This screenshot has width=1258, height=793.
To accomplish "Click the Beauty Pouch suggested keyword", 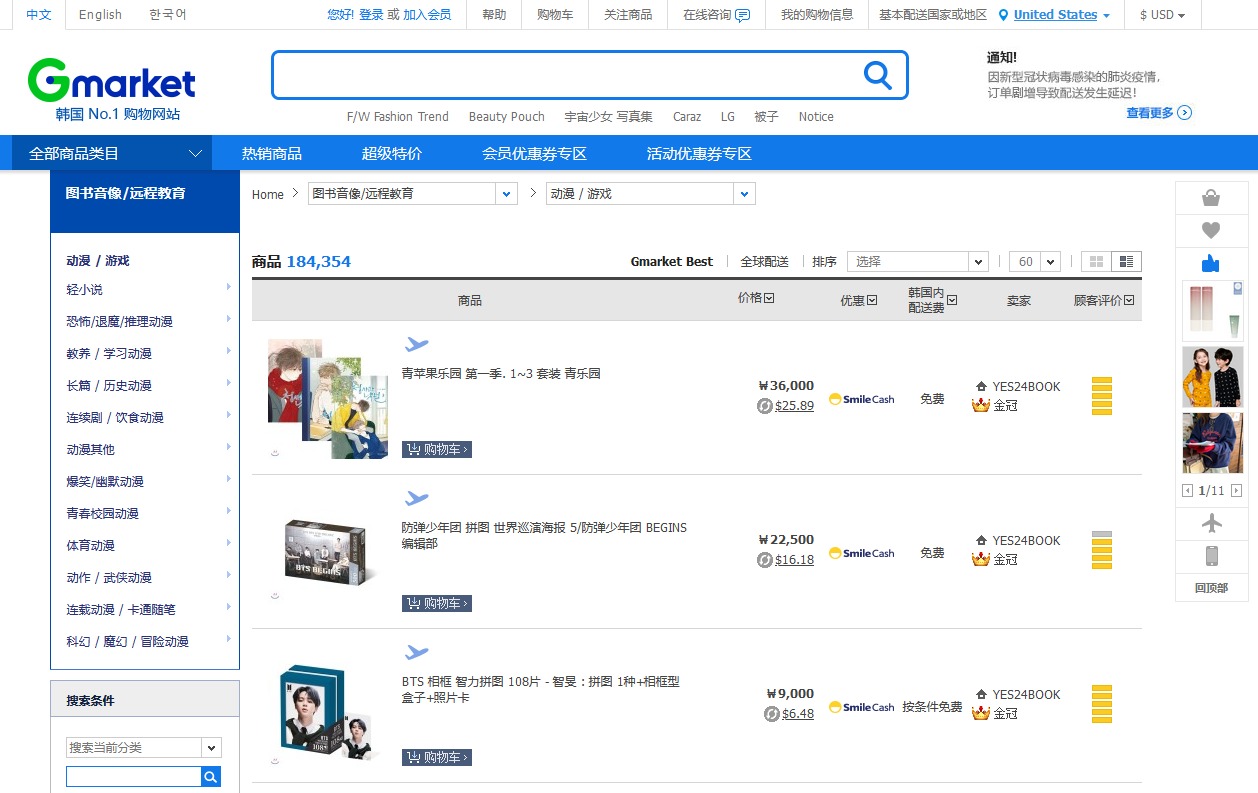I will pyautogui.click(x=506, y=117).
